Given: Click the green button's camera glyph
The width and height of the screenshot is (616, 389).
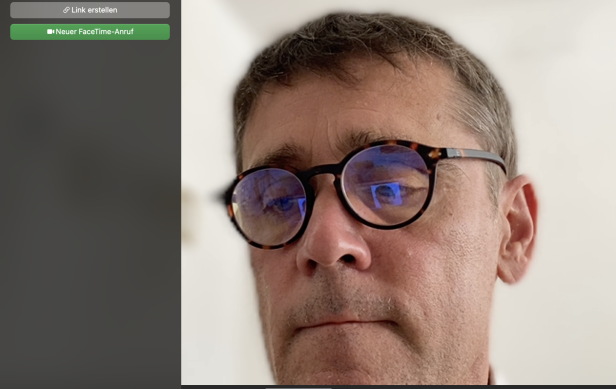Looking at the screenshot, I should [50, 31].
